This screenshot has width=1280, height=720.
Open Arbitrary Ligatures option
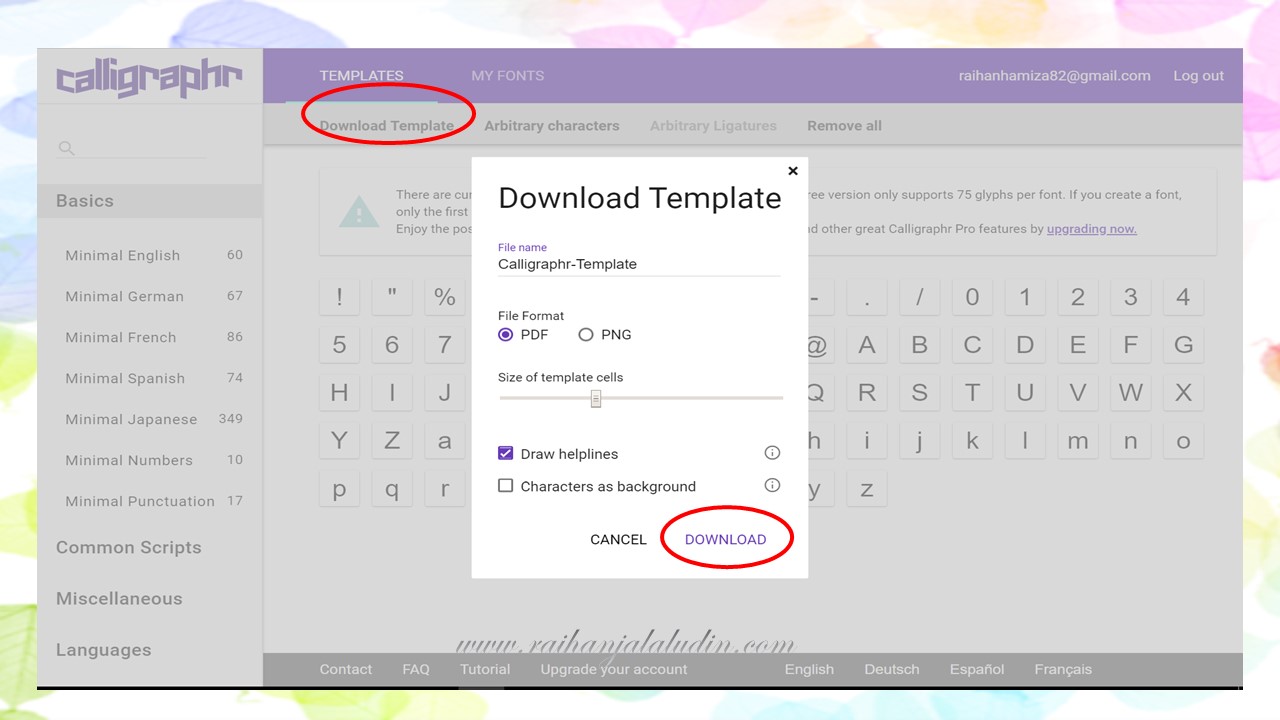713,126
